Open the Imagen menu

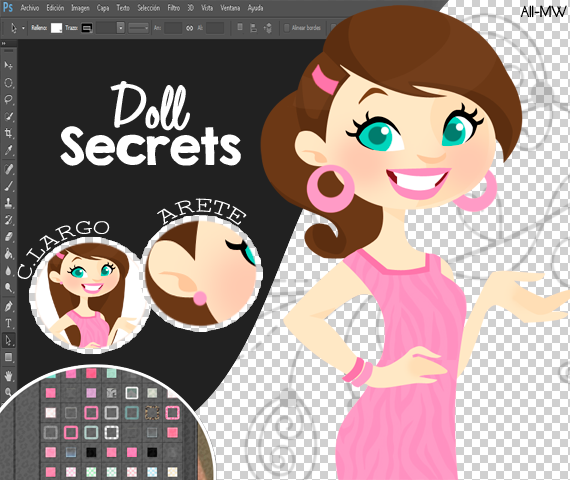80,8
